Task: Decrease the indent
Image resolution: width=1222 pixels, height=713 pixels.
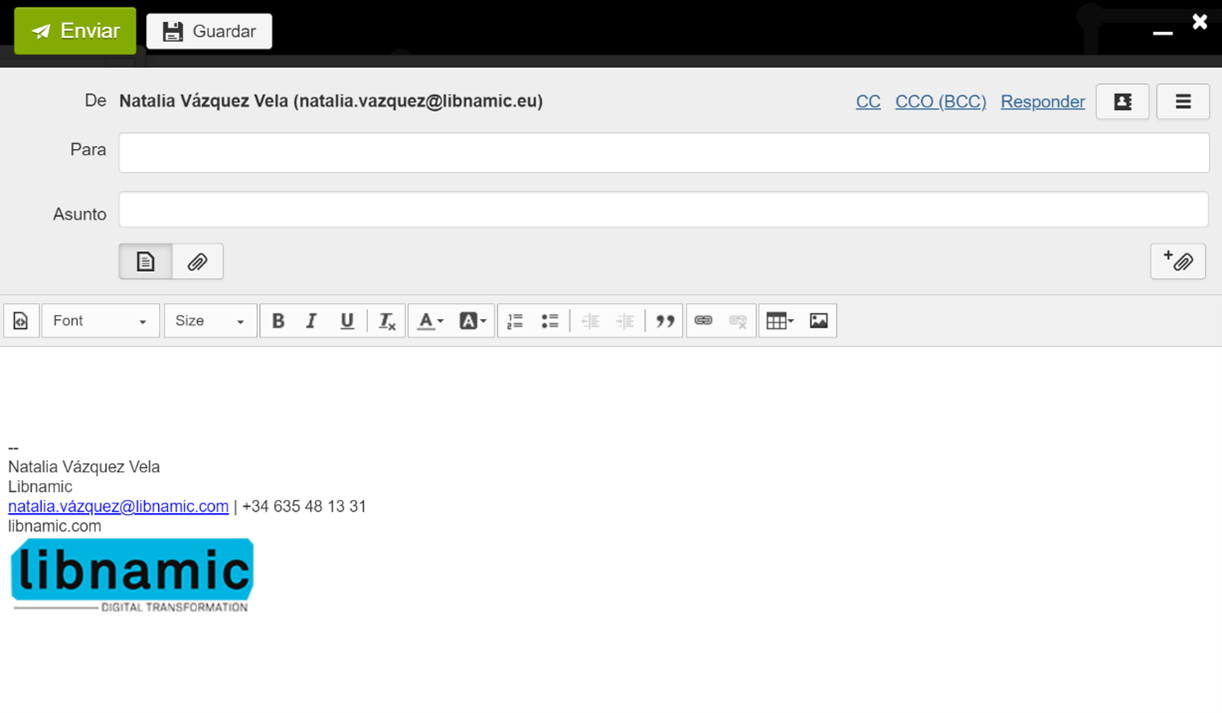Action: [x=590, y=321]
